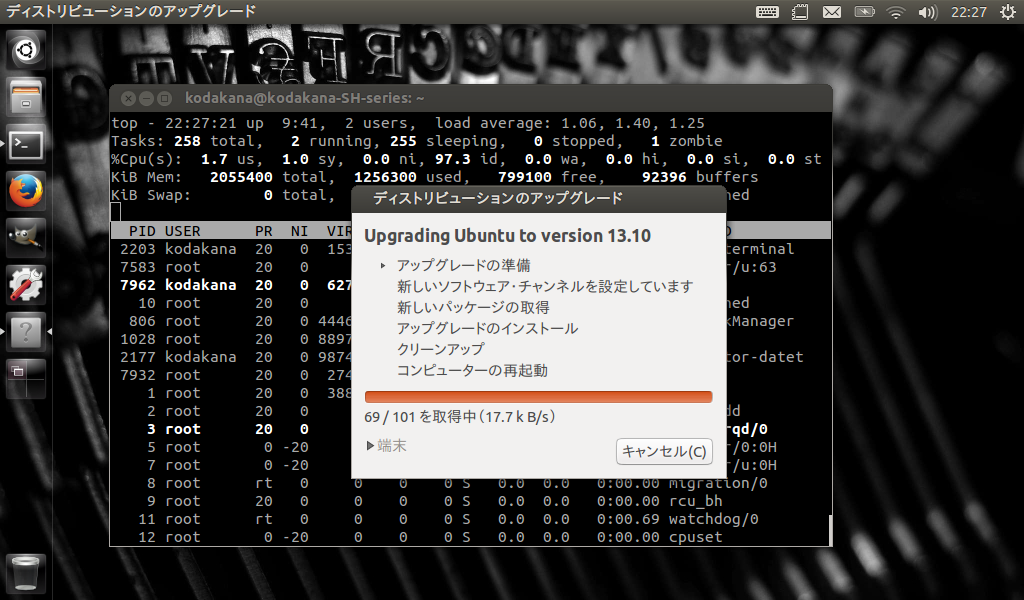
Task: Click the top panel title ディストリビューションのアップグレード
Action: (x=131, y=11)
